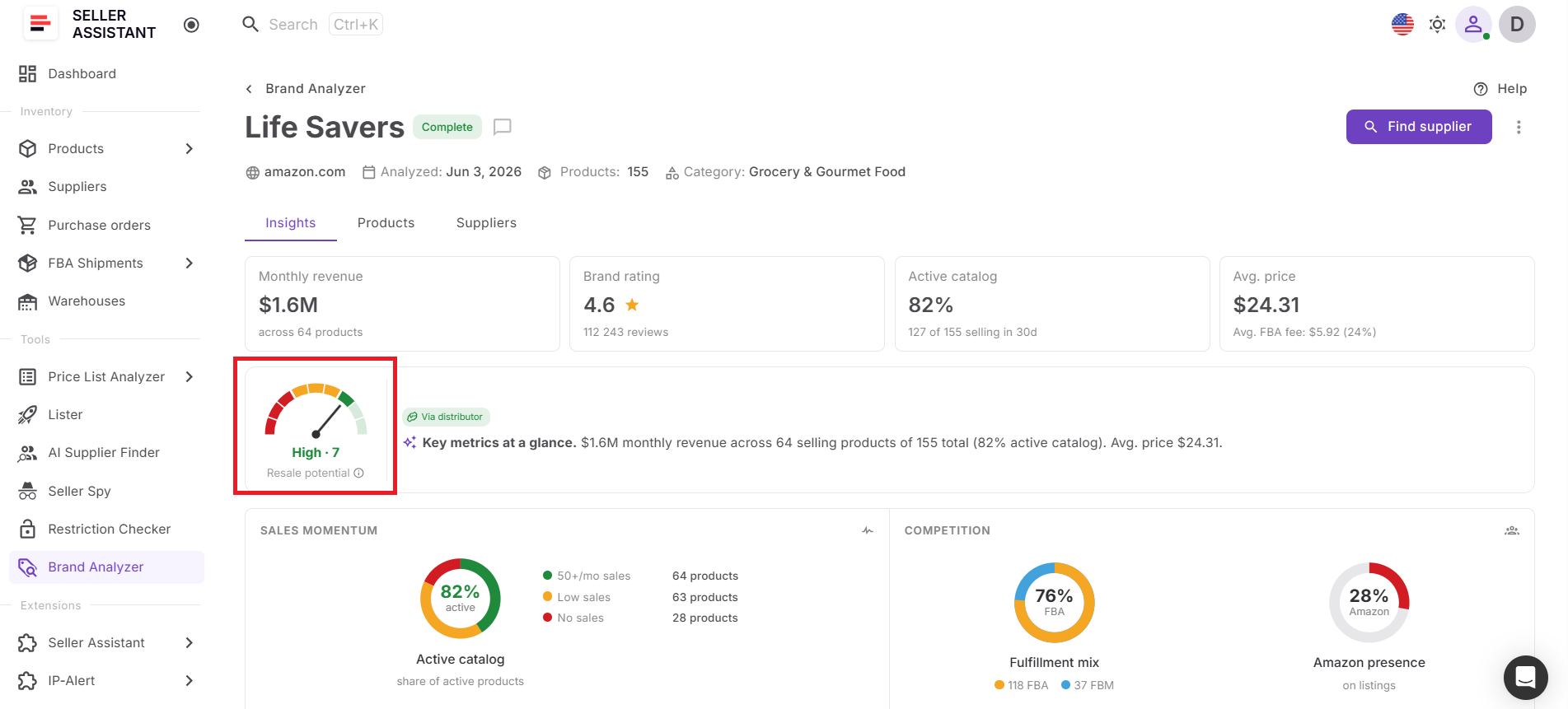The height and width of the screenshot is (709, 1568).
Task: Expand the Products submenu chevron
Action: (x=190, y=149)
